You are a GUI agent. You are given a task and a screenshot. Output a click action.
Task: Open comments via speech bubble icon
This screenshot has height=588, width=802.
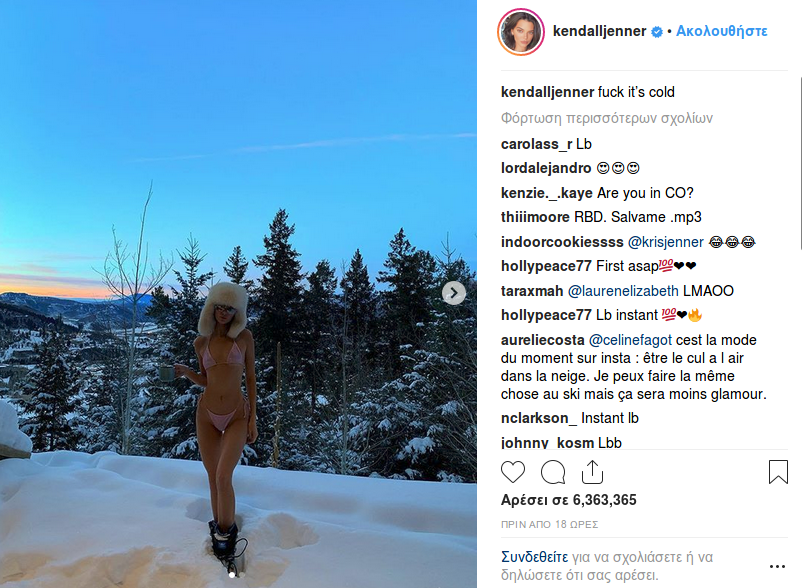click(553, 472)
